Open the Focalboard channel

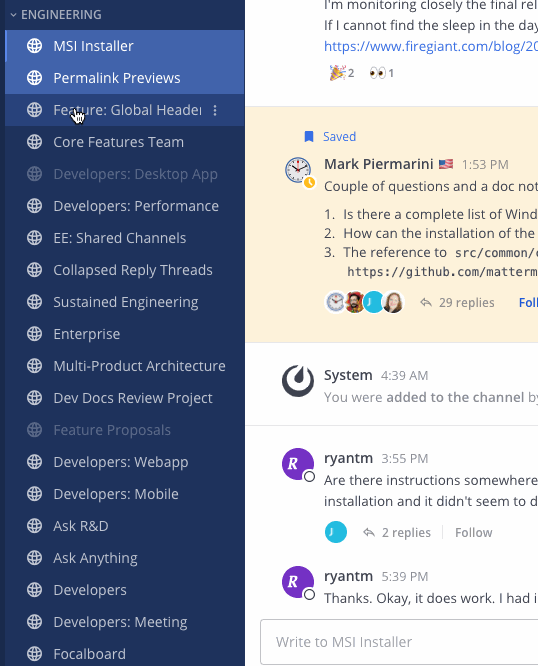click(x=125, y=654)
